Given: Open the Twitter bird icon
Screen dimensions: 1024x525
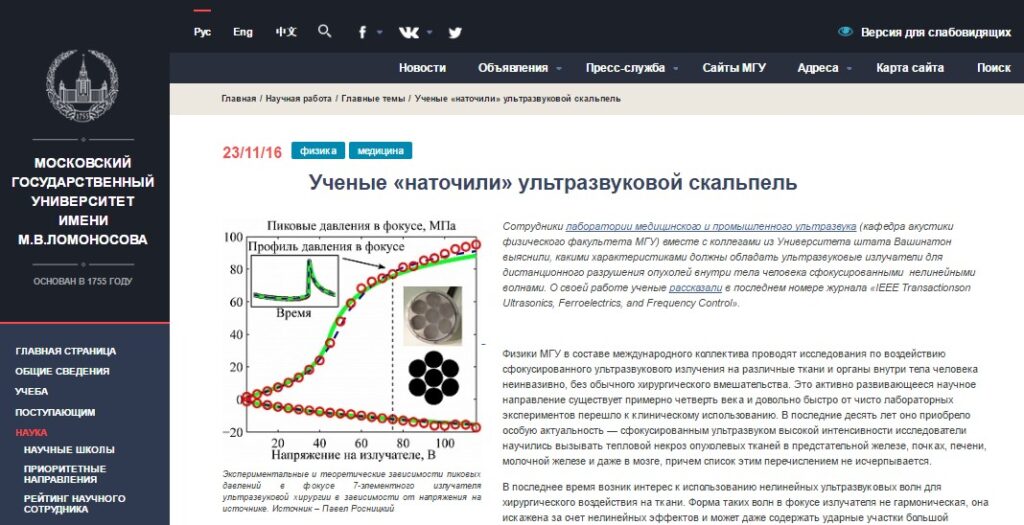Looking at the screenshot, I should point(455,32).
